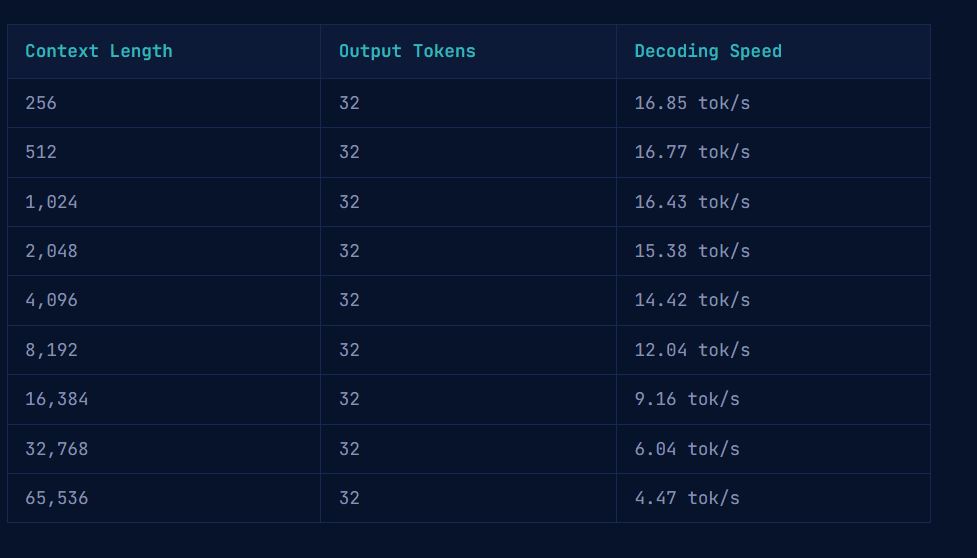
Task: Select the 15.38 tok/s speed cell
Action: coord(692,251)
